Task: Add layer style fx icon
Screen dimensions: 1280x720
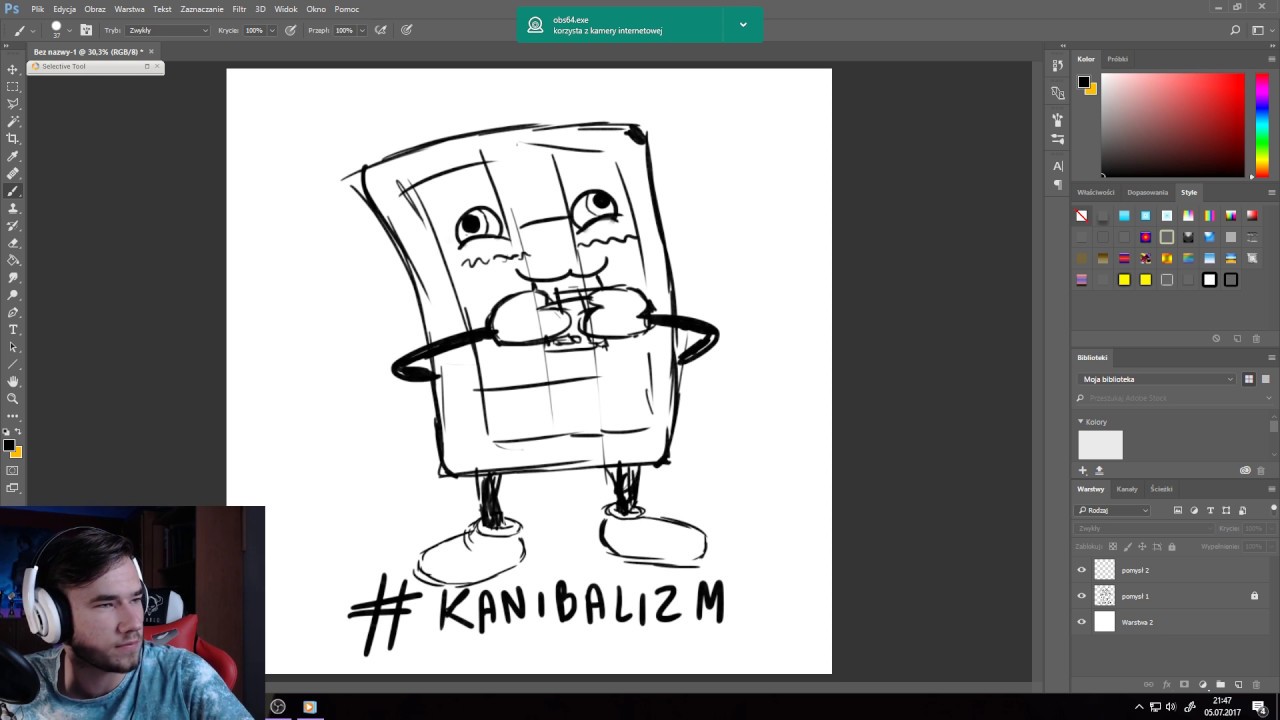Action: (1166, 685)
